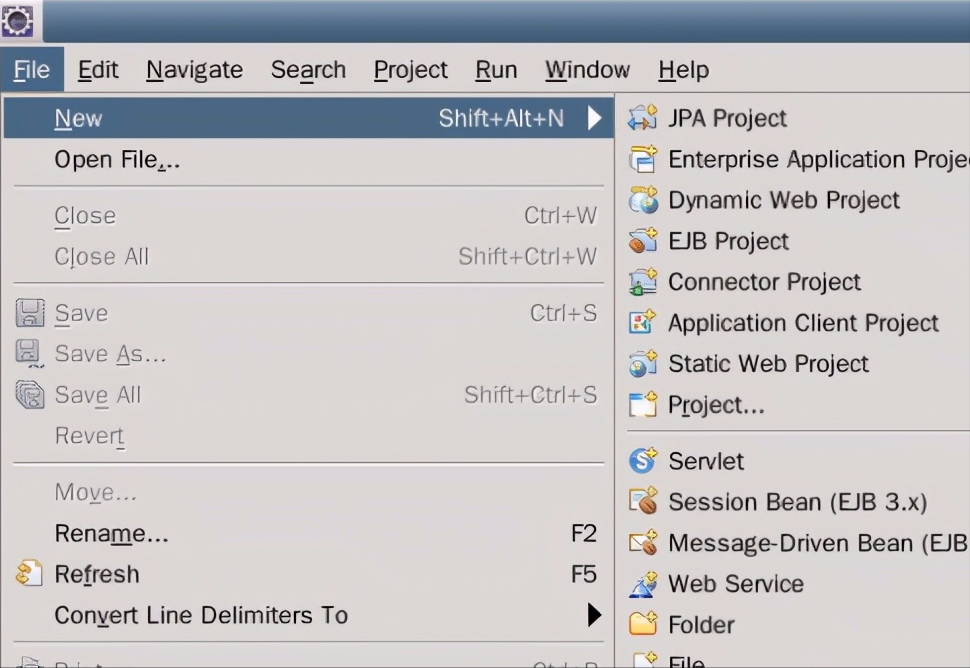Screen dimensions: 970x668
Task: Create a new Servlet
Action: tap(794, 461)
